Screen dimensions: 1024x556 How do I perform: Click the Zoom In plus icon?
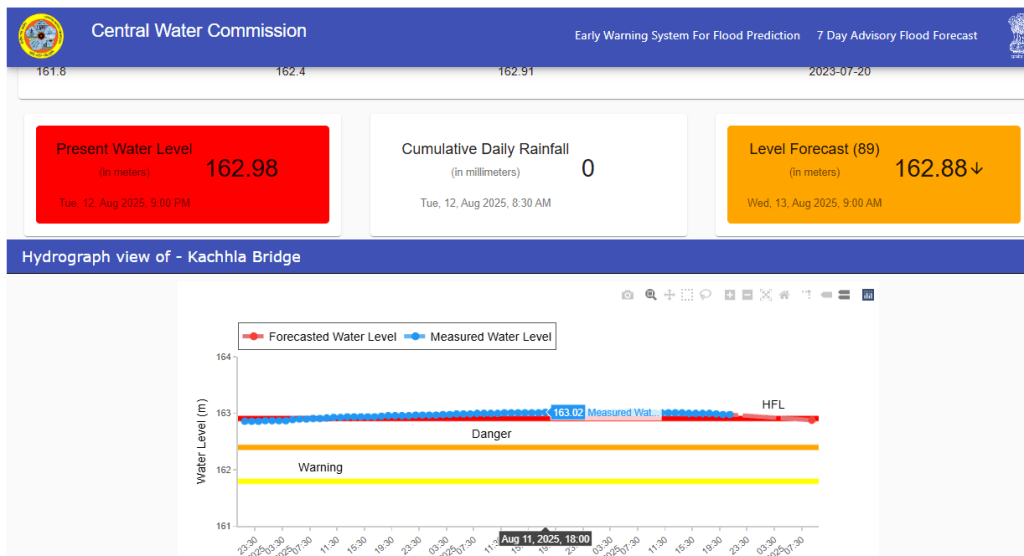(x=730, y=295)
